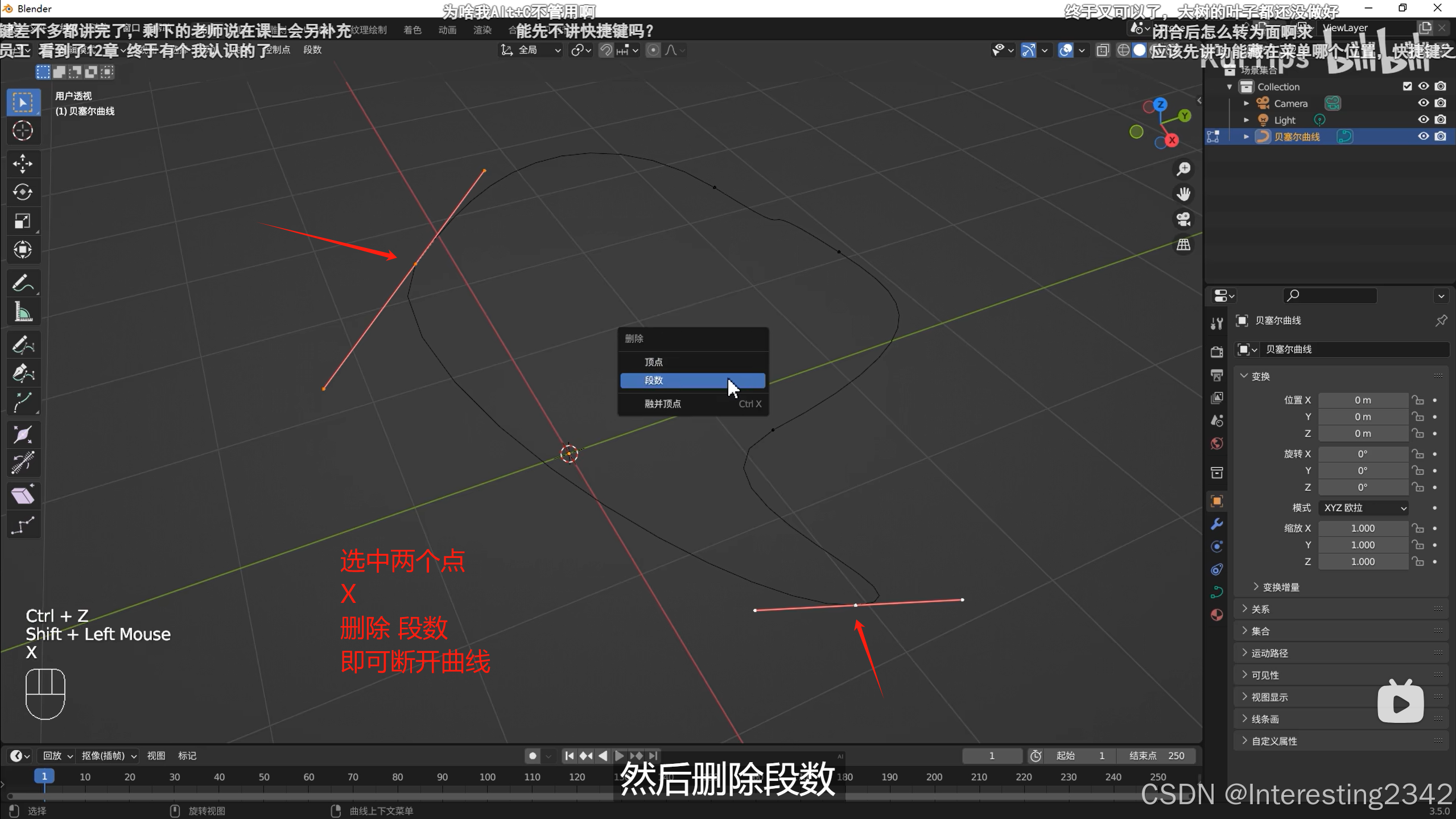The image size is (1456, 819).
Task: Select the Scale tool
Action: click(23, 221)
